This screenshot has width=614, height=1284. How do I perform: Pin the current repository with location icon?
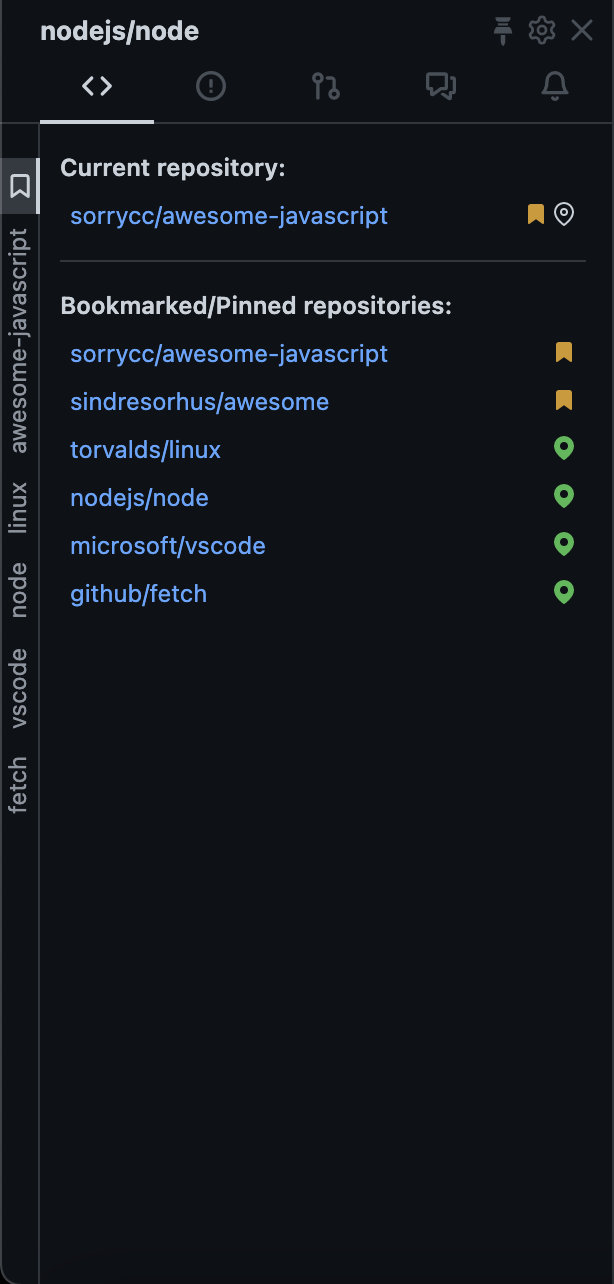[x=564, y=214]
